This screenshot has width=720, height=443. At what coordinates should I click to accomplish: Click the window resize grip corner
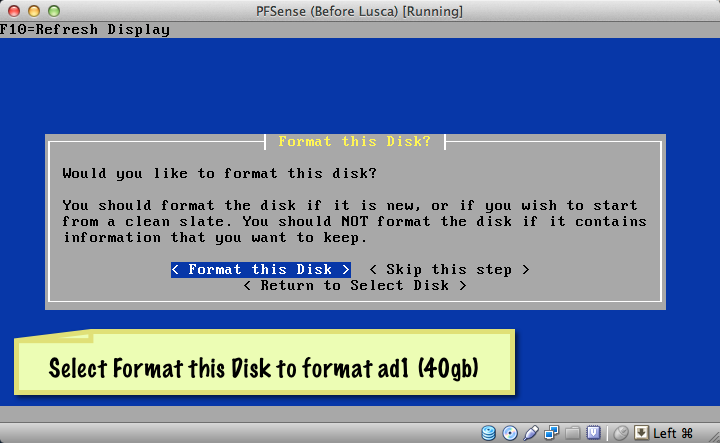[713, 437]
